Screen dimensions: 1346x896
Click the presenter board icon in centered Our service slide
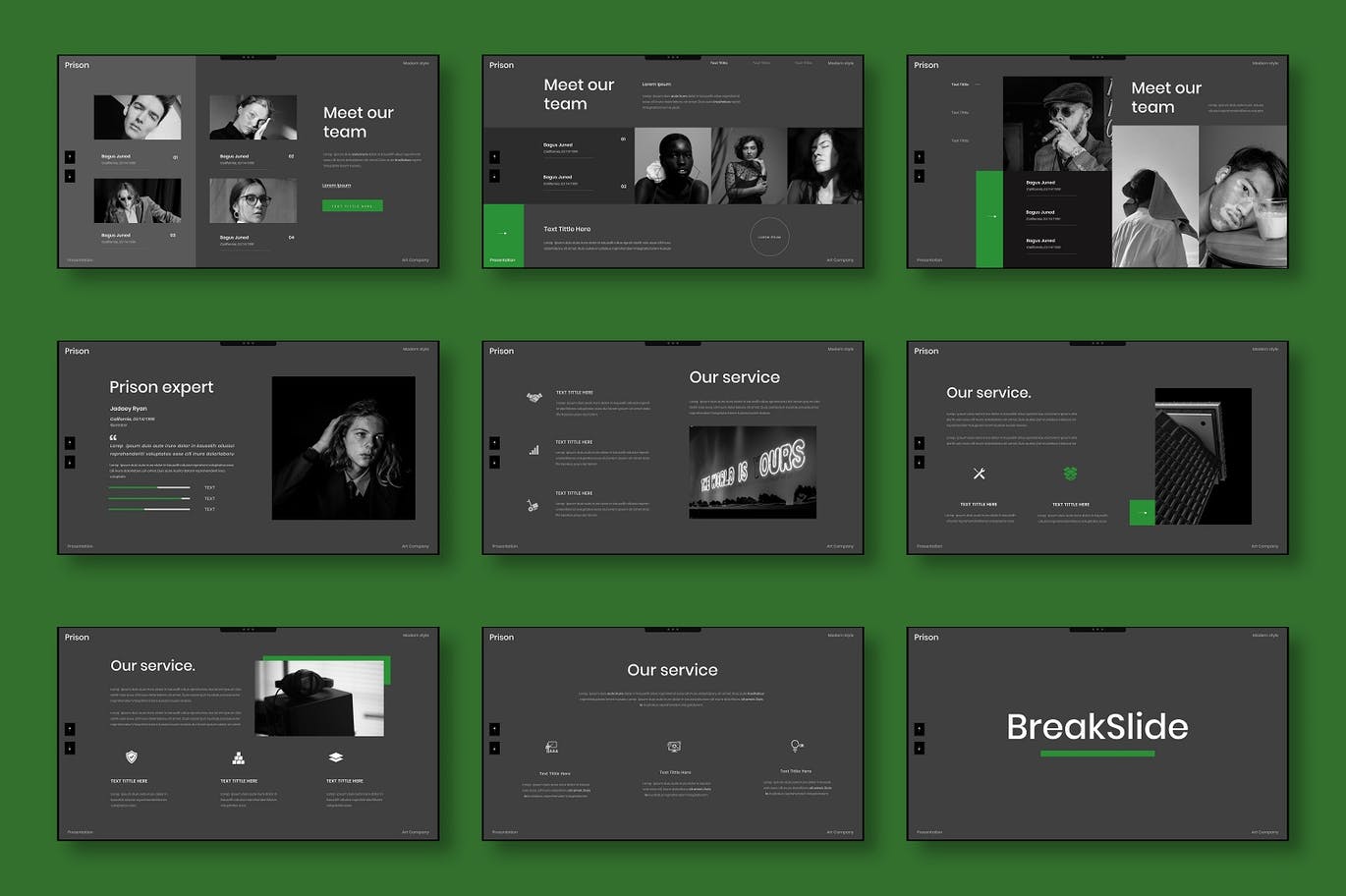pyautogui.click(x=552, y=748)
